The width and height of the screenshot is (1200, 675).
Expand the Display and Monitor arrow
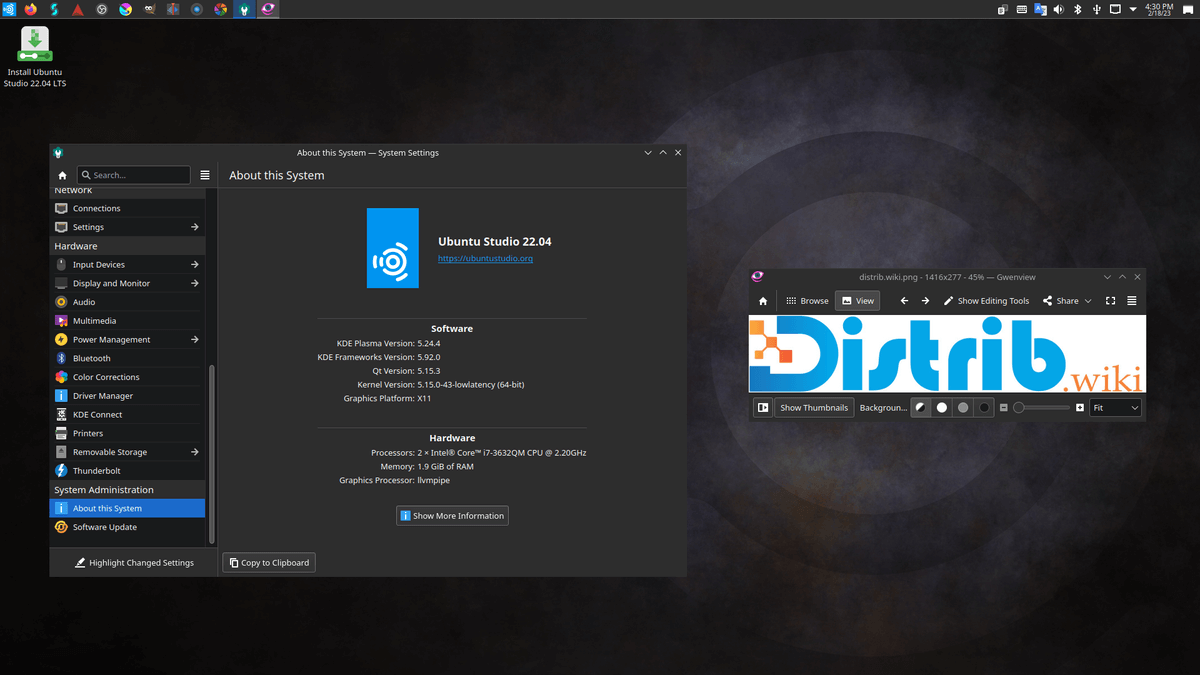click(x=195, y=283)
